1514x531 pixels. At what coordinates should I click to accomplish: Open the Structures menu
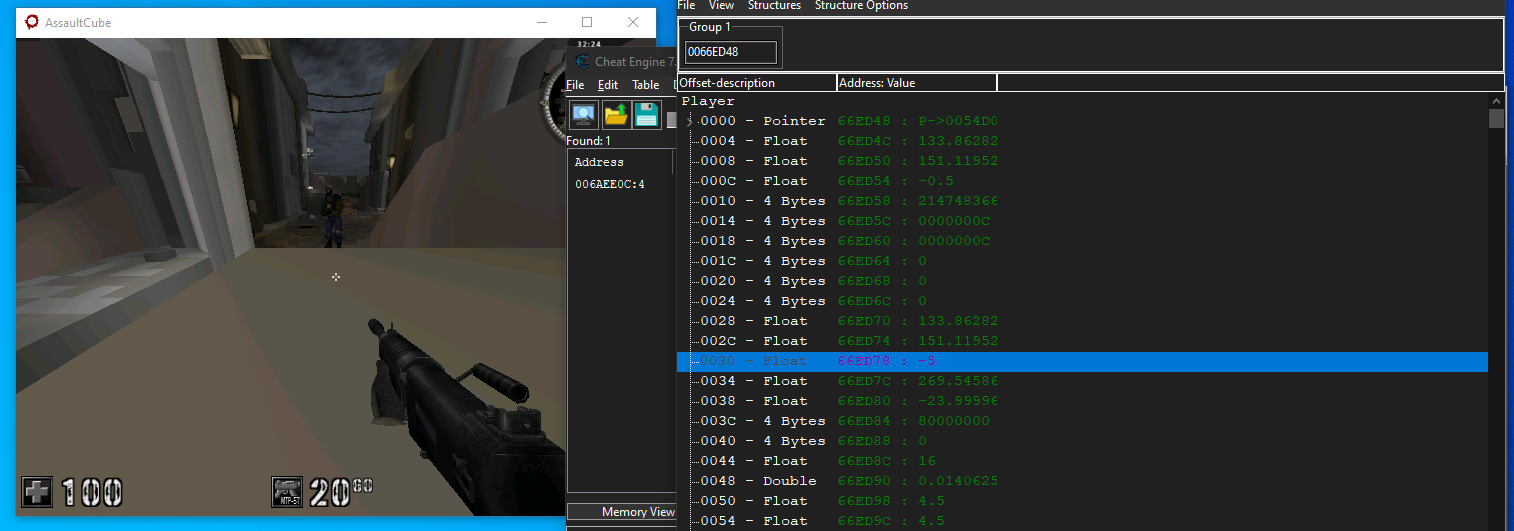point(774,6)
